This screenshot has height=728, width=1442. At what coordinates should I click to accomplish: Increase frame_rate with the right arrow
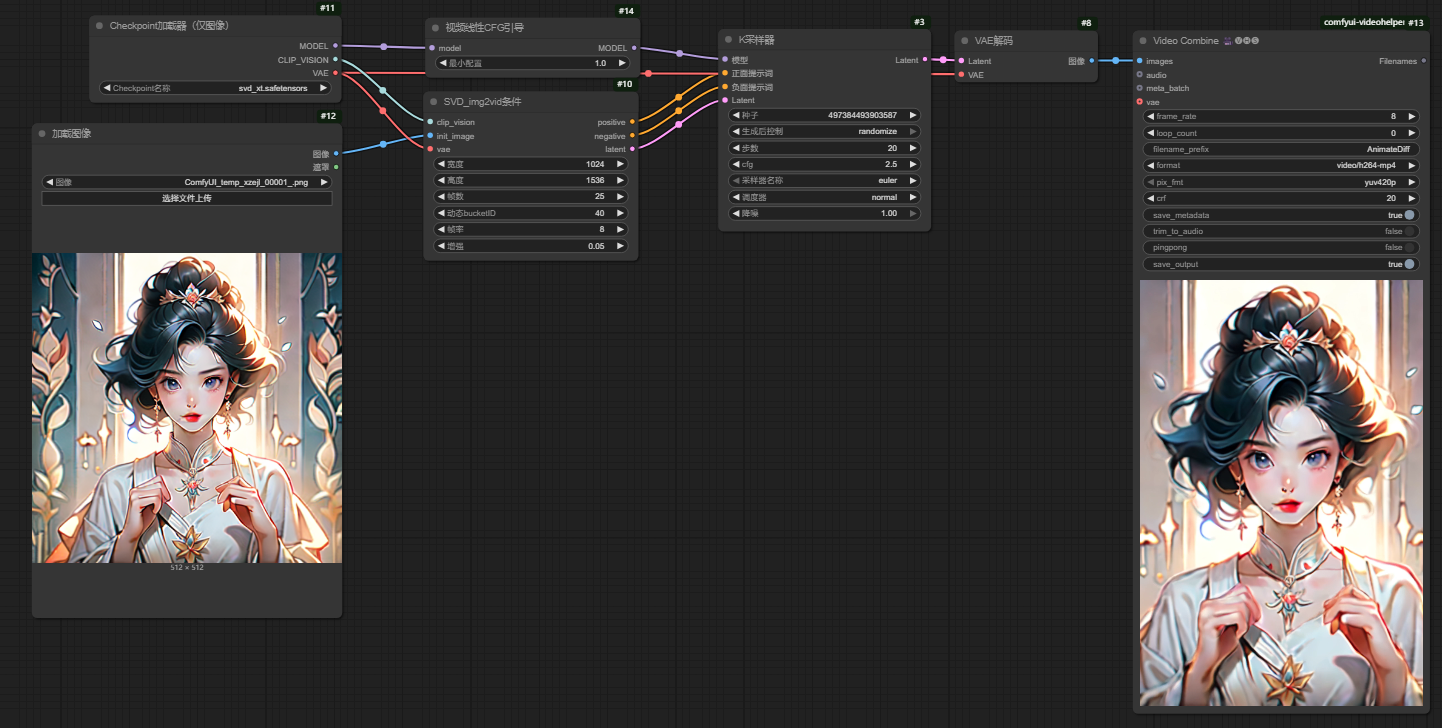coord(1411,116)
